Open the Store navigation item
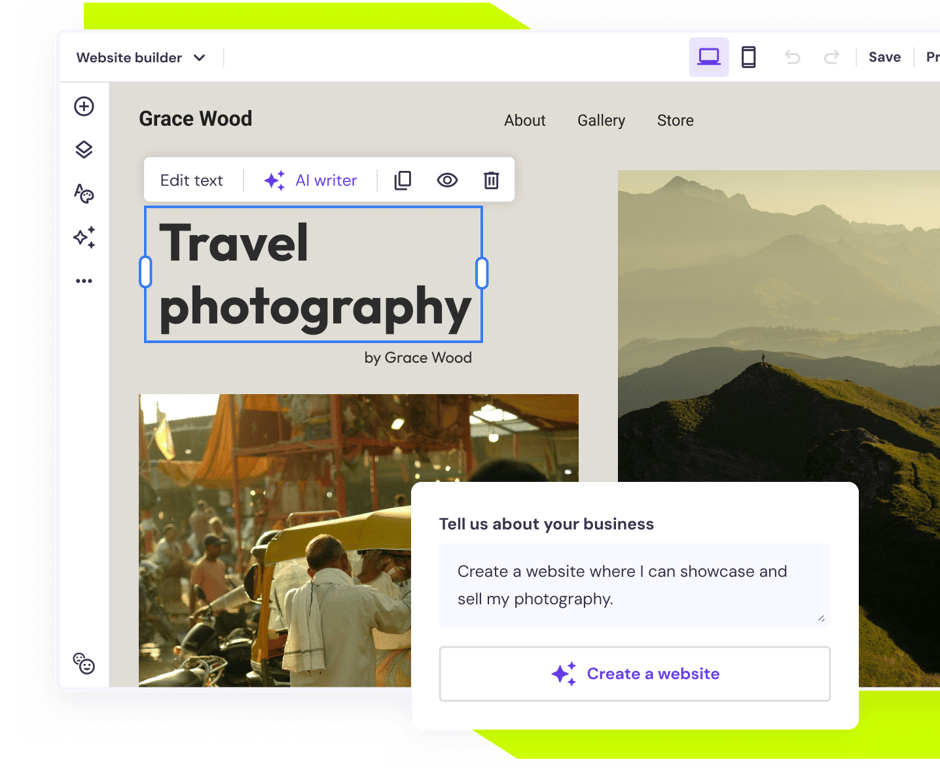 (x=675, y=120)
